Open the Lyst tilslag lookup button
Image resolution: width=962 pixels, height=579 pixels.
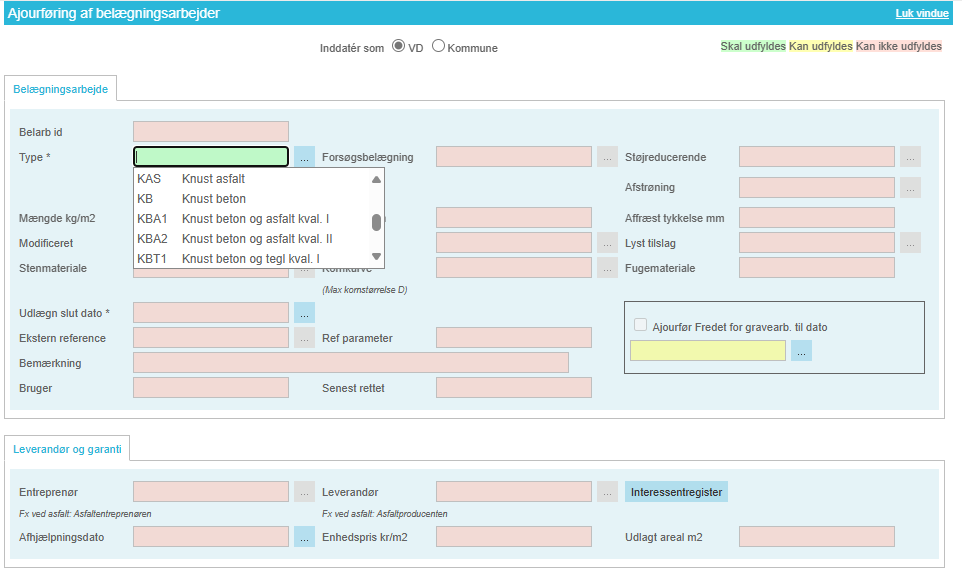coord(910,243)
